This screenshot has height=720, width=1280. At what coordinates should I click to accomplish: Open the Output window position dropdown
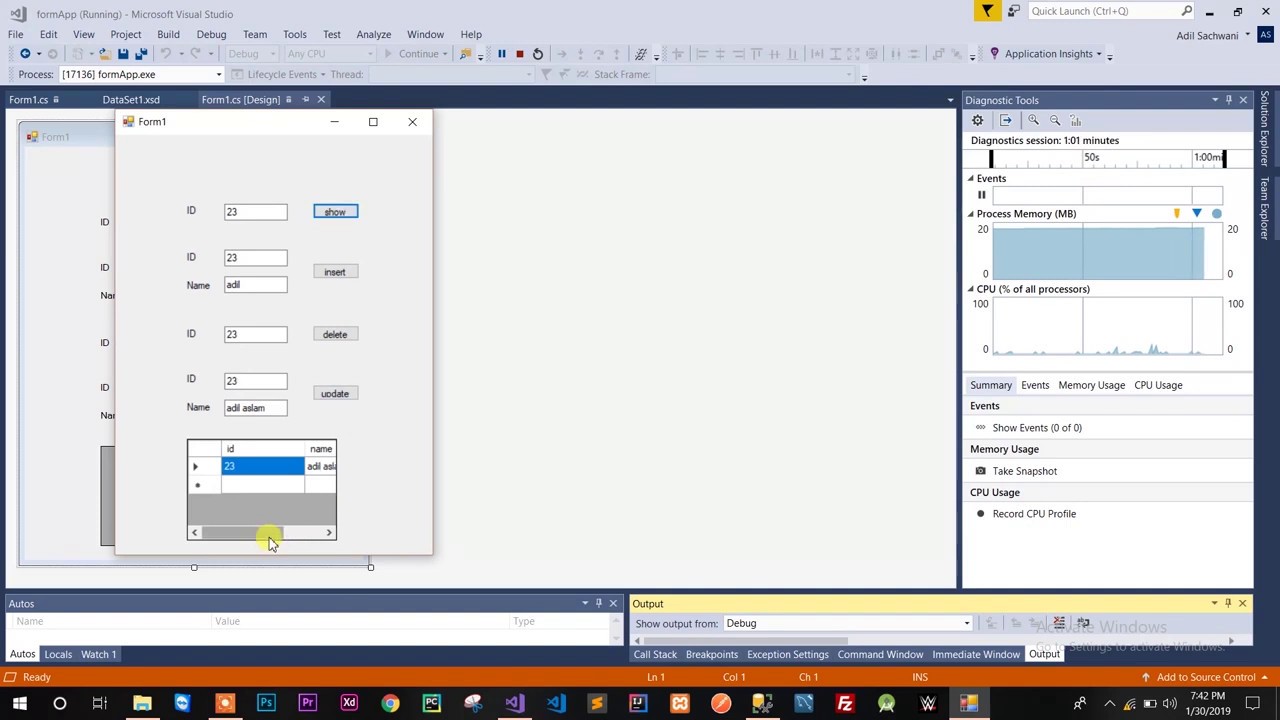click(1214, 603)
